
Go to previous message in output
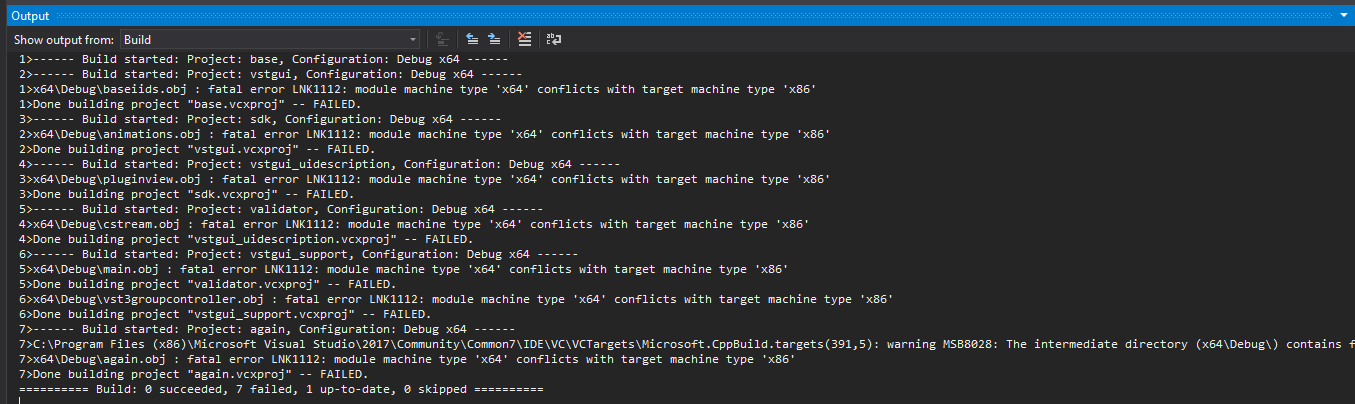(x=472, y=40)
